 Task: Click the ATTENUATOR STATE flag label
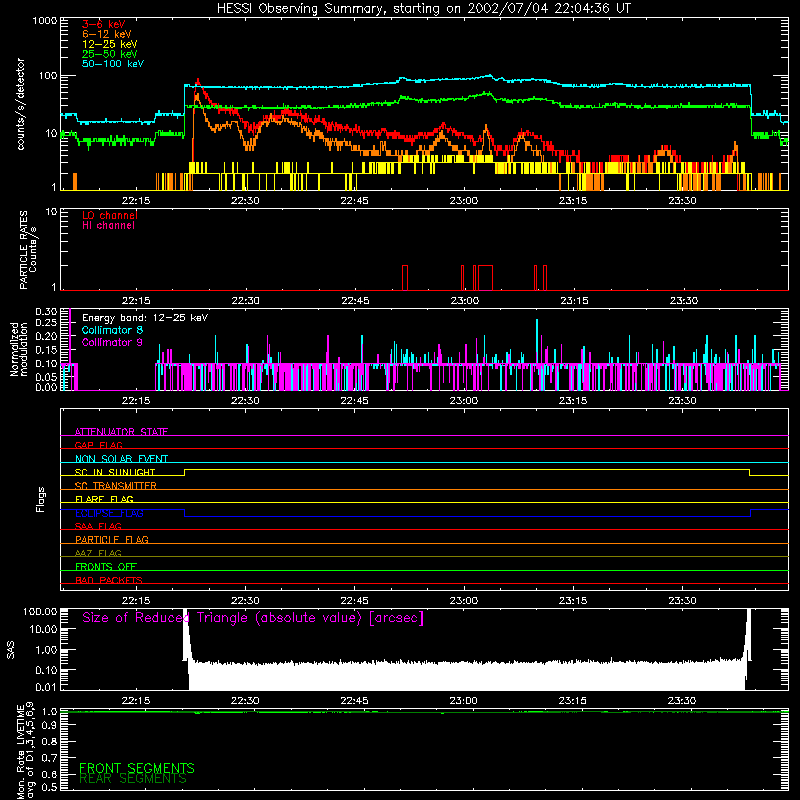121,432
